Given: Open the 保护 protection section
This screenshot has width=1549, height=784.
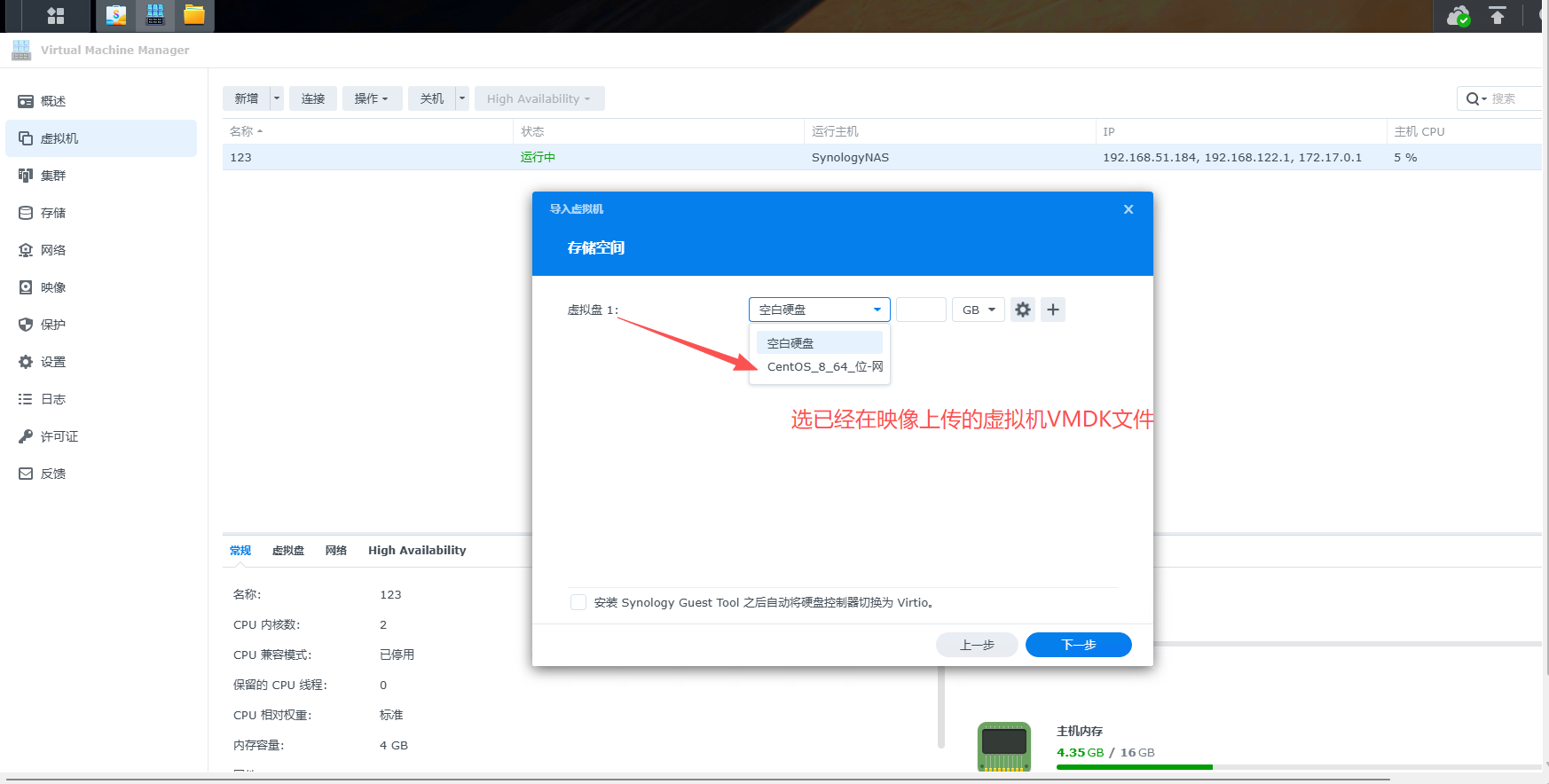Looking at the screenshot, I should 101,325.
